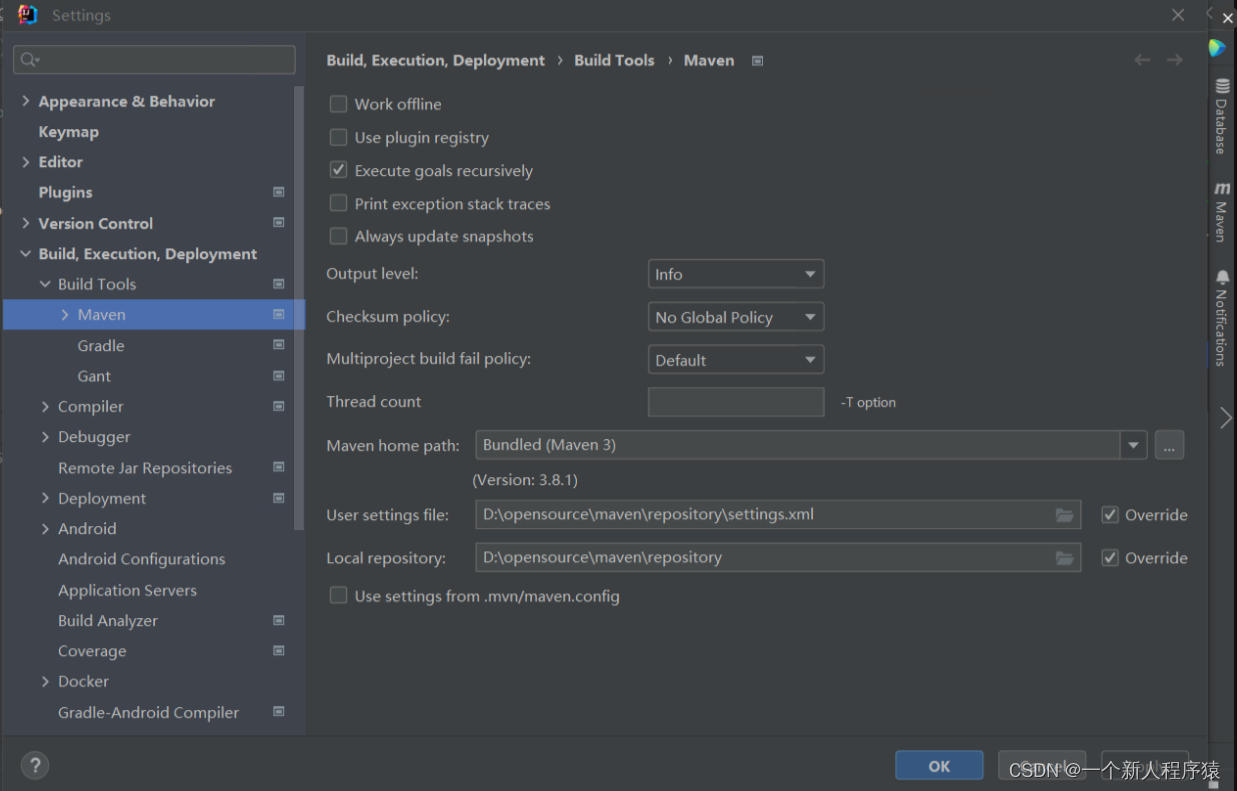Collapse Build, Execution, Deployment node
1237x791 pixels.
pyautogui.click(x=26, y=254)
